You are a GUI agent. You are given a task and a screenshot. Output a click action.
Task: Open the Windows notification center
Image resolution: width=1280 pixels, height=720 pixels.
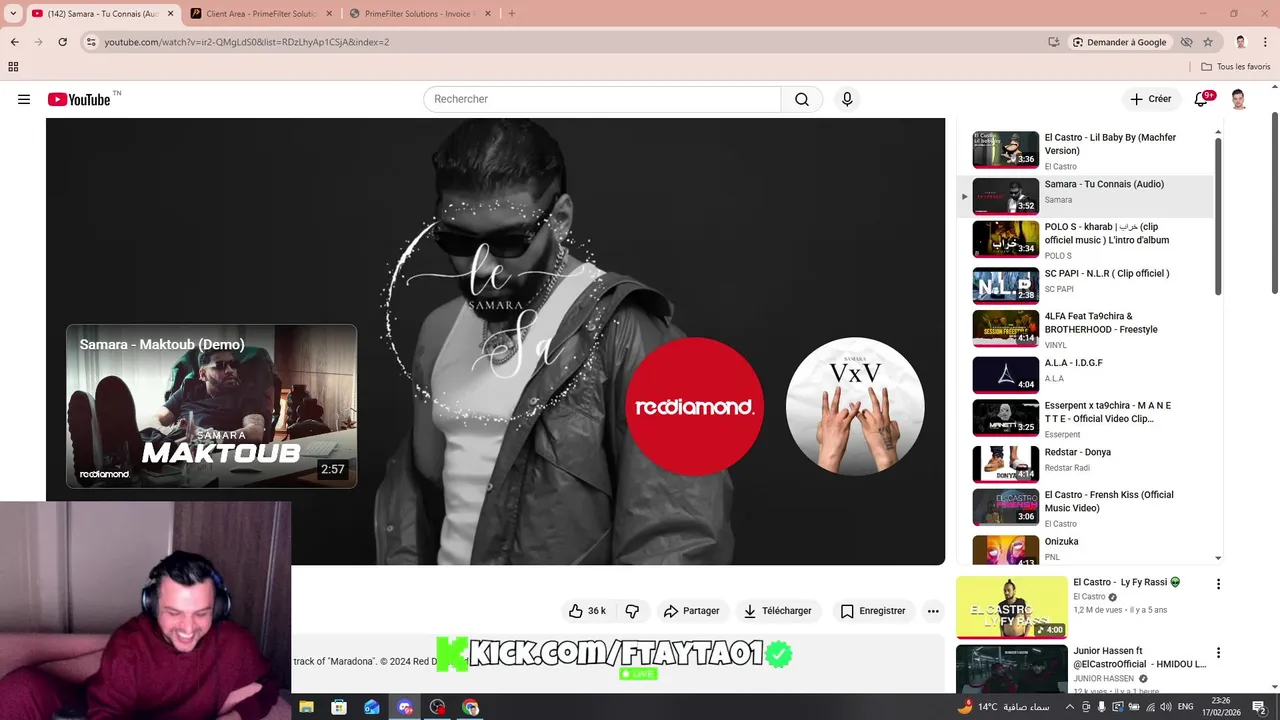[1259, 707]
